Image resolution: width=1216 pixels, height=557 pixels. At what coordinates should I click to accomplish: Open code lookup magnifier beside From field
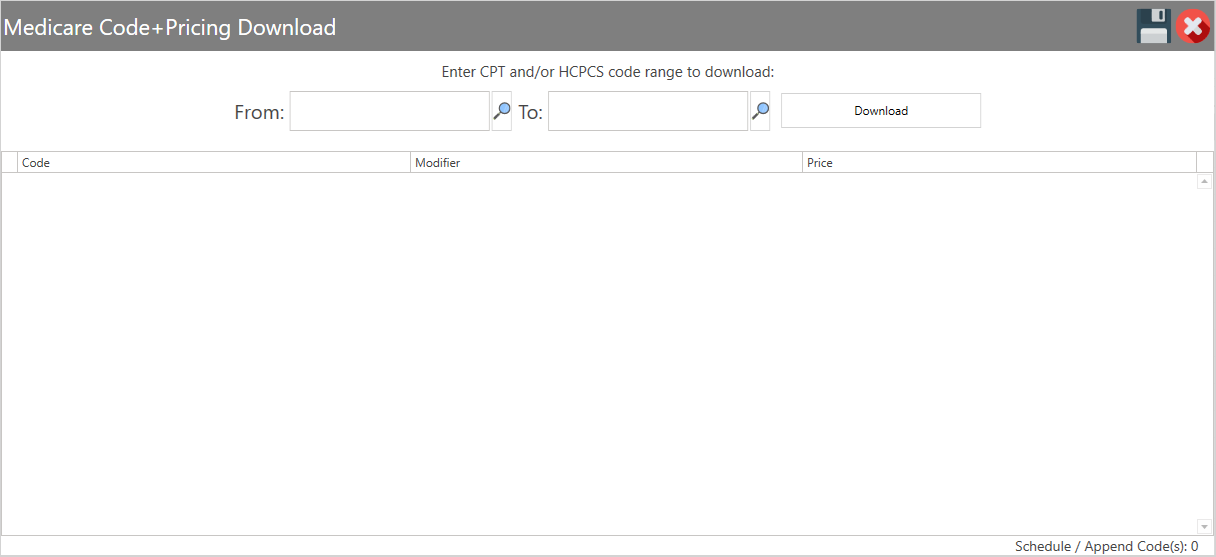coord(502,111)
